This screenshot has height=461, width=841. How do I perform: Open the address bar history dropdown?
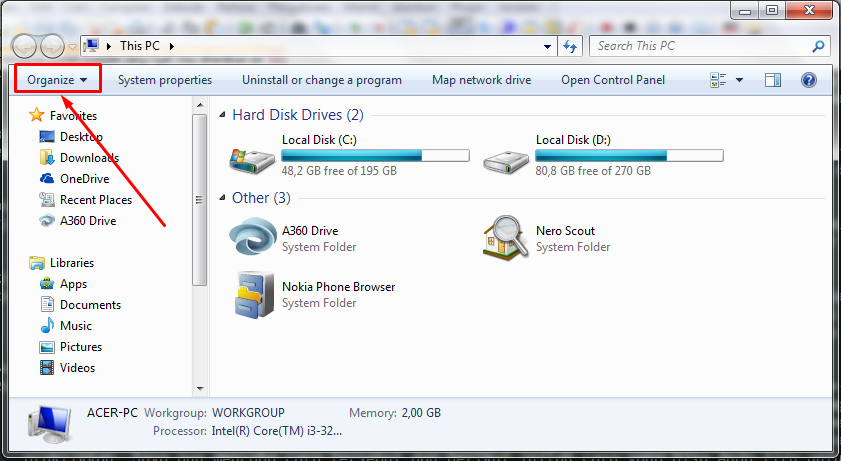coord(547,47)
